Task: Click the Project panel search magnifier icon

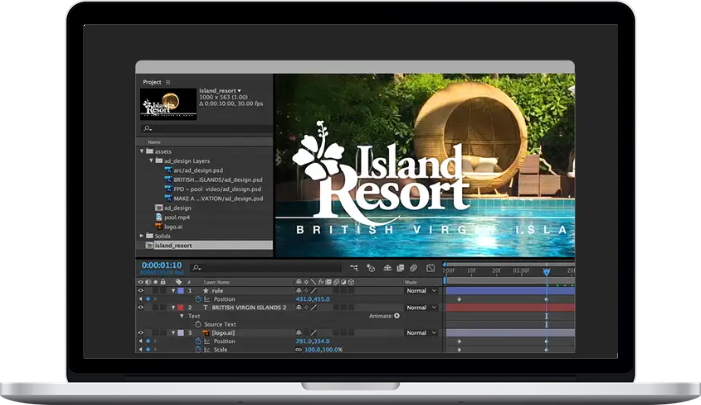Action: tap(147, 128)
